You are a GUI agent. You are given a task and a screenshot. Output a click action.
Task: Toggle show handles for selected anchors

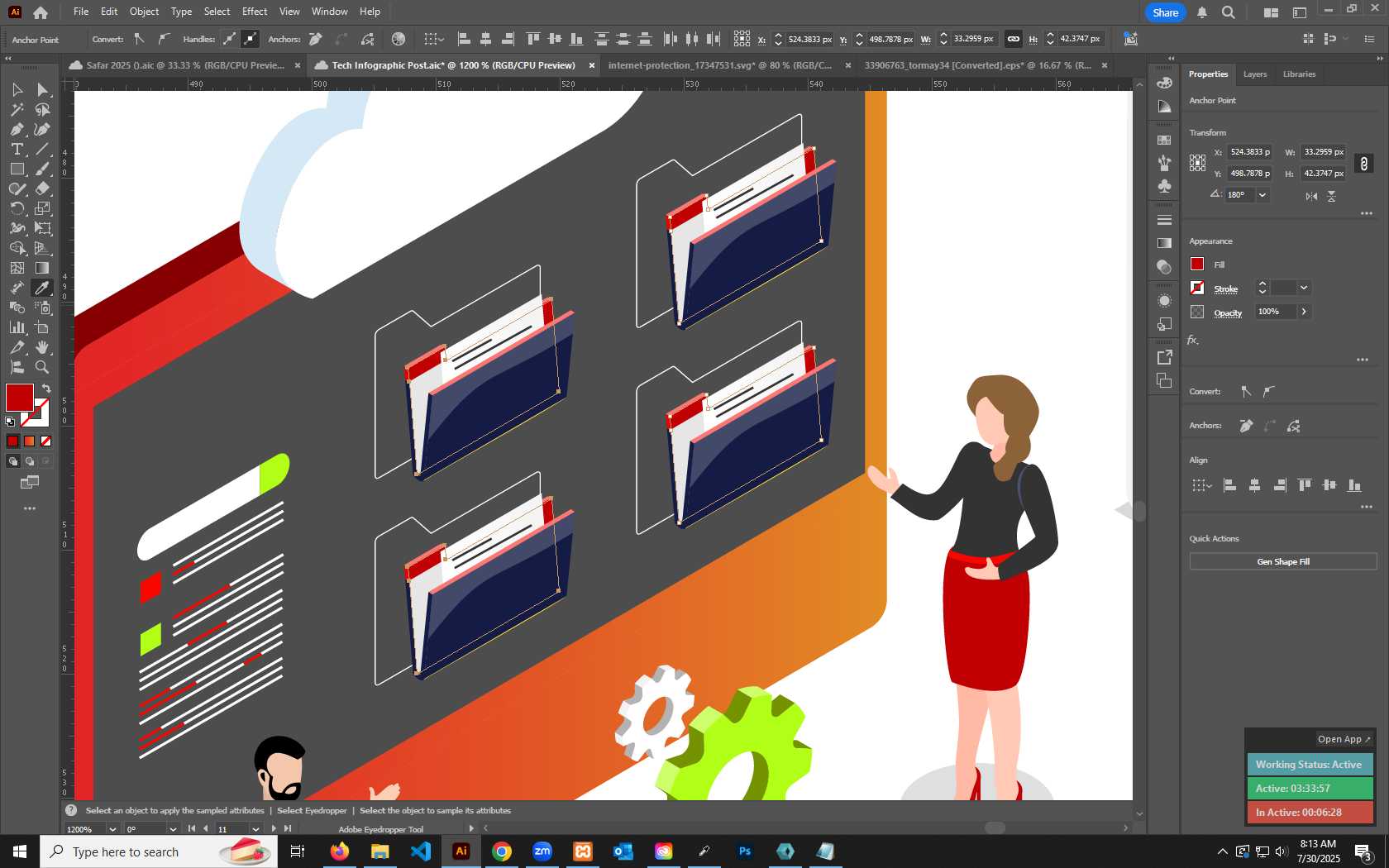click(x=229, y=39)
